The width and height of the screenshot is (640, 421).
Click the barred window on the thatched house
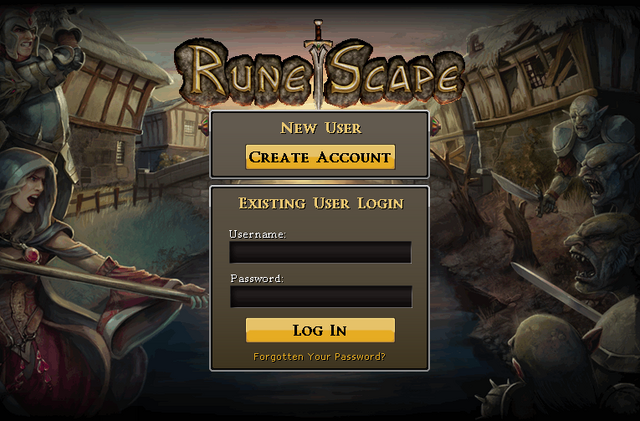point(534,73)
